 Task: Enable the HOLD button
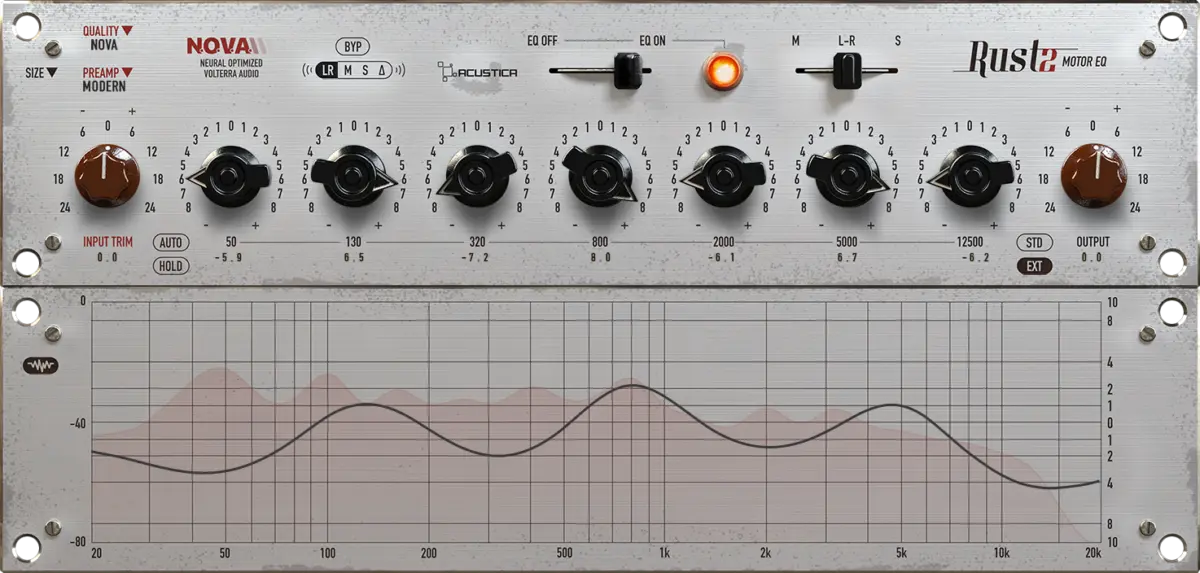point(170,266)
